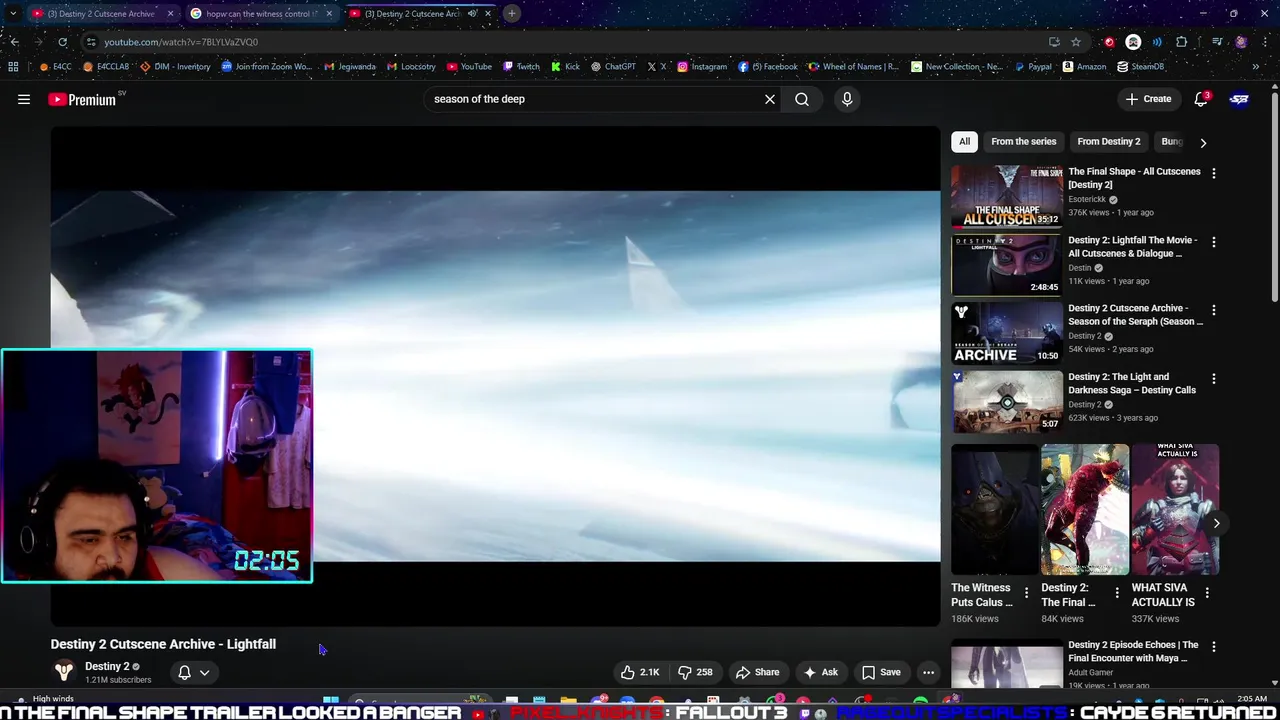The image size is (1280, 720).
Task: Open Wheel of Names bookmark
Action: pyautogui.click(x=853, y=67)
